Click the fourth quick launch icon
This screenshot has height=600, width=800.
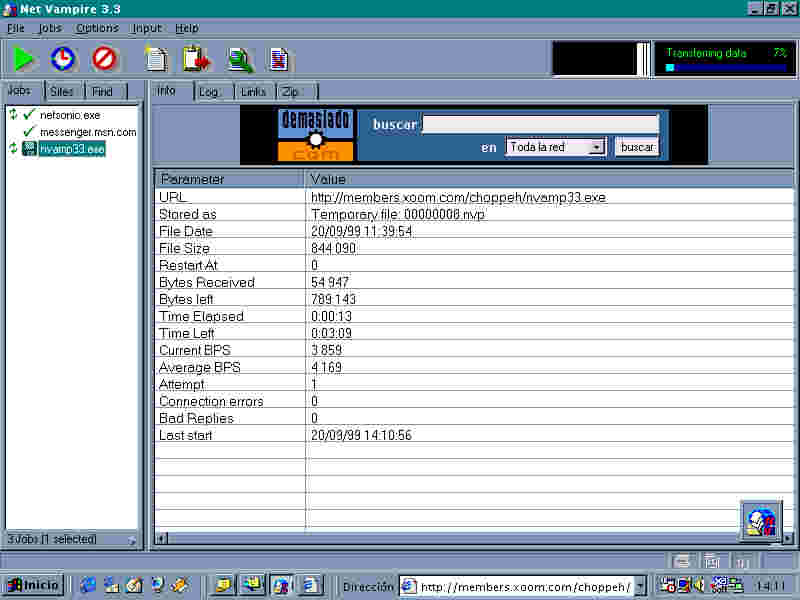click(157, 585)
